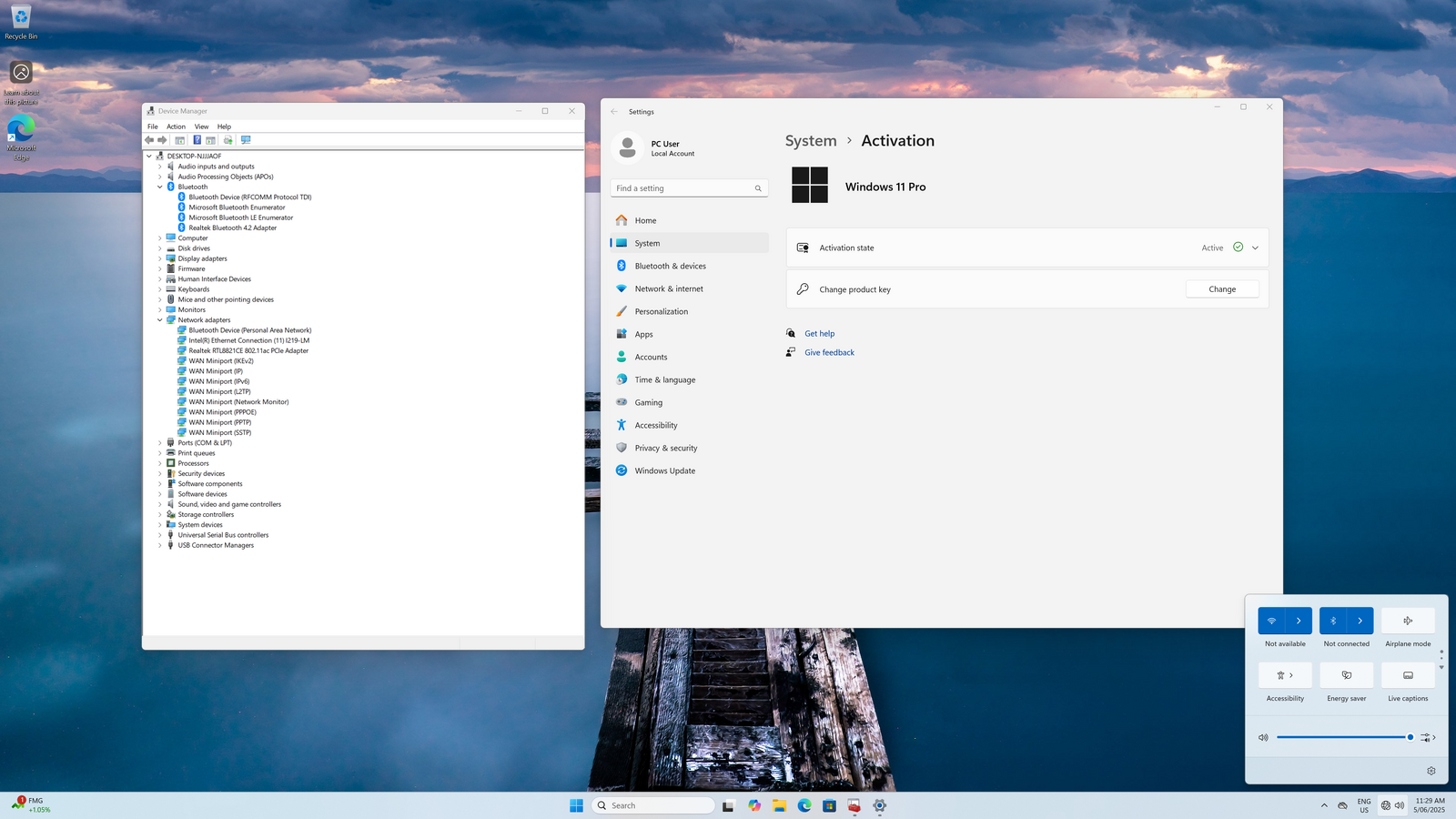The image size is (1456, 819).
Task: Click Update device driver toolbar icon
Action: click(x=228, y=140)
